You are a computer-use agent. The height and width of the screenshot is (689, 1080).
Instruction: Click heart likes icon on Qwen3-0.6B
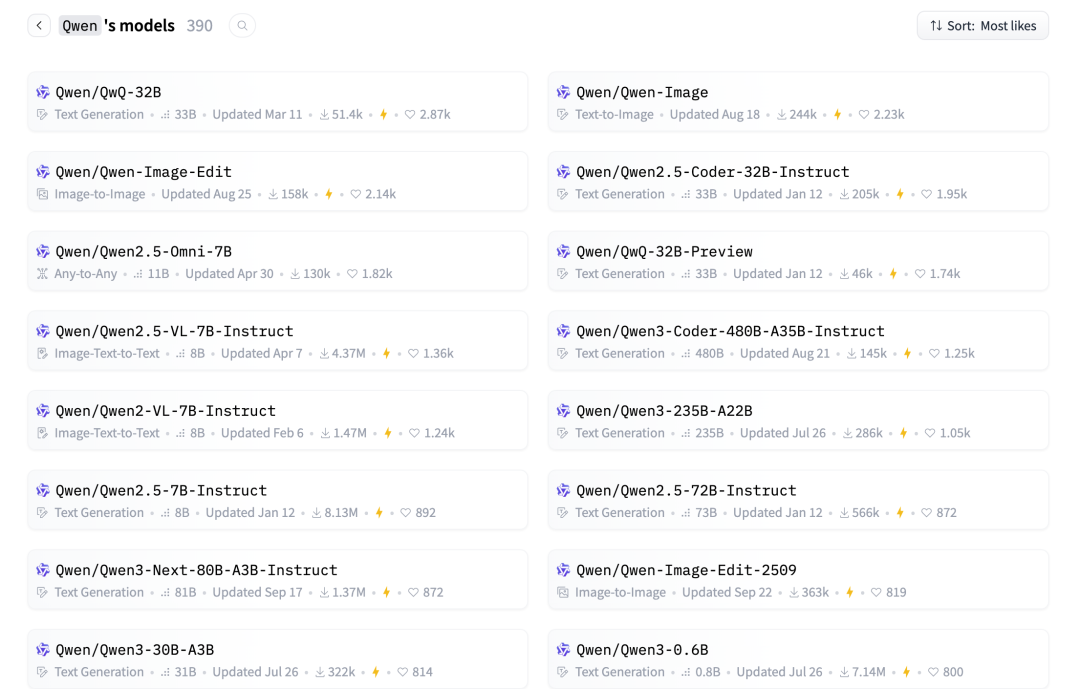(x=933, y=672)
